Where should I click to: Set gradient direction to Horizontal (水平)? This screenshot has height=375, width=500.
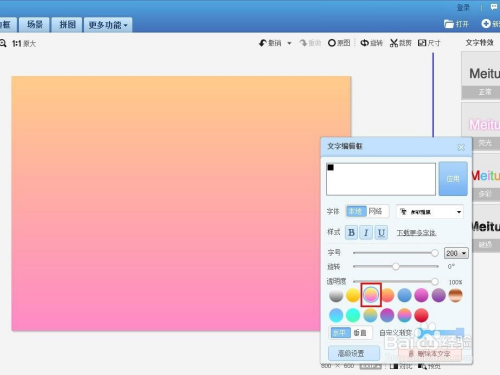point(340,333)
